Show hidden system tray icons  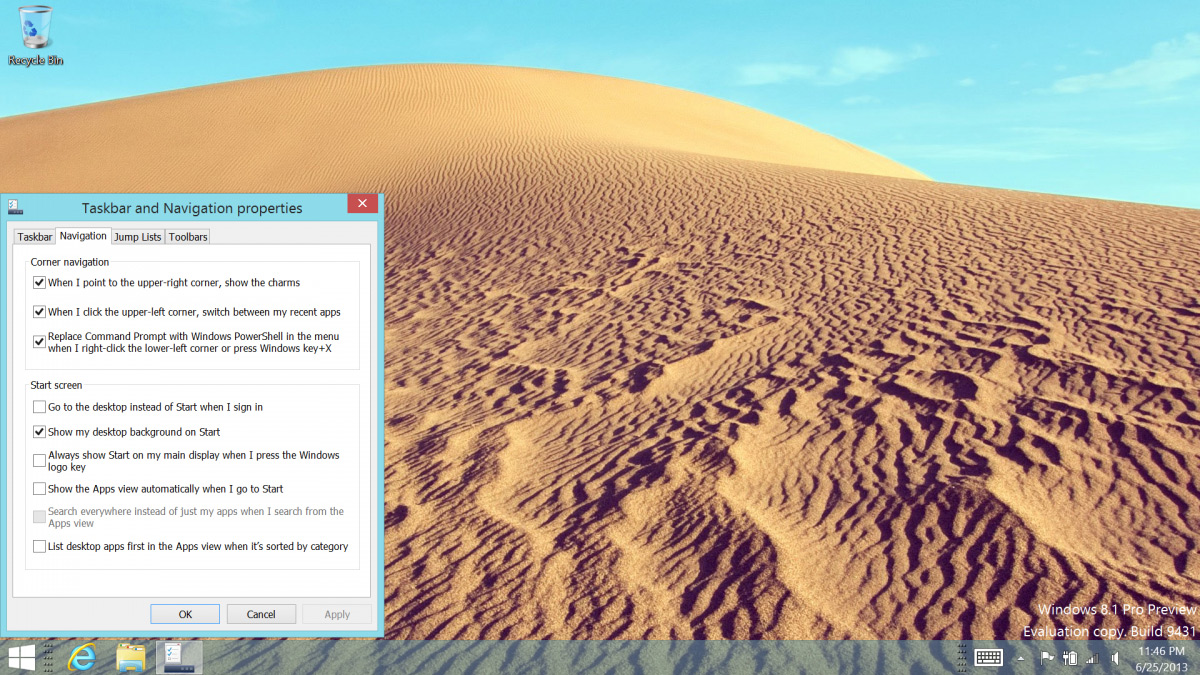tap(1021, 658)
